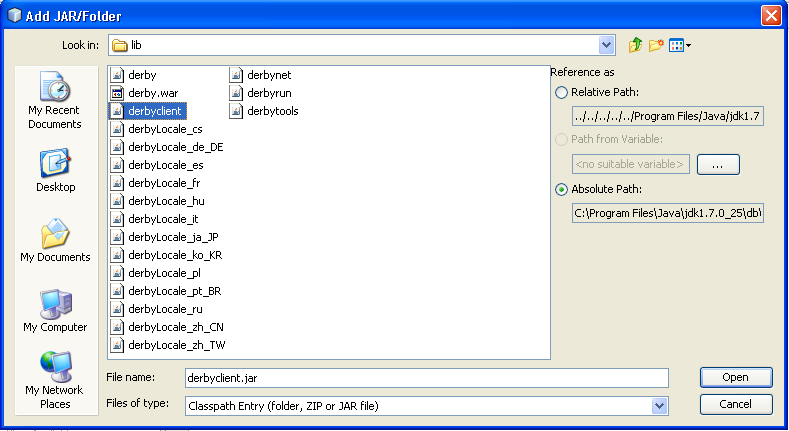789x431 pixels.
Task: Click the Relative Path text field
Action: click(x=668, y=116)
